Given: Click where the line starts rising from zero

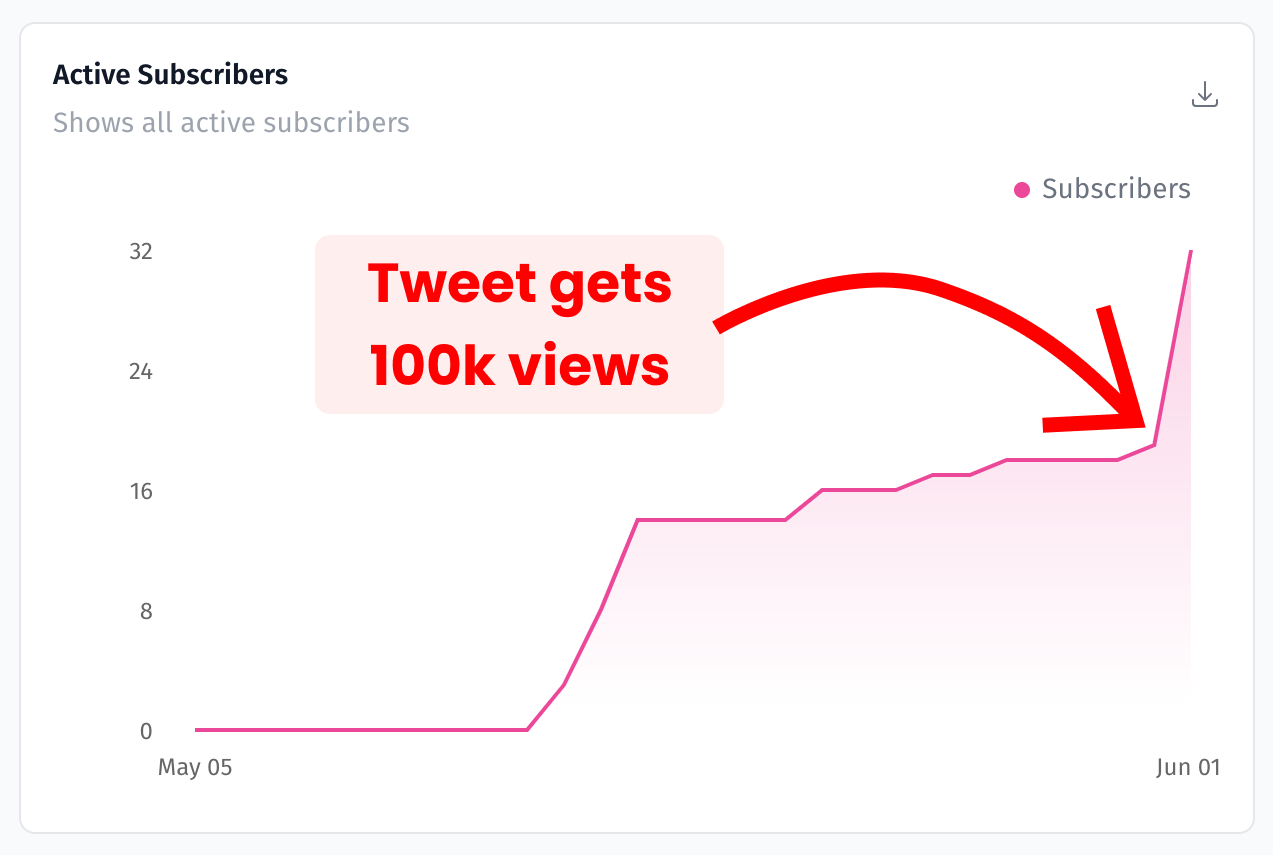Looking at the screenshot, I should click(x=527, y=729).
